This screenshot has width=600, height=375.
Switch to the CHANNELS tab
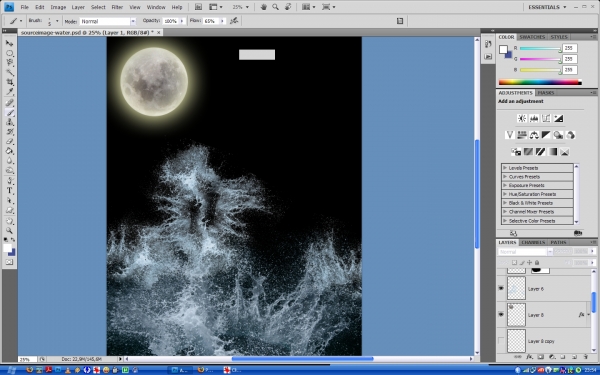coord(533,242)
